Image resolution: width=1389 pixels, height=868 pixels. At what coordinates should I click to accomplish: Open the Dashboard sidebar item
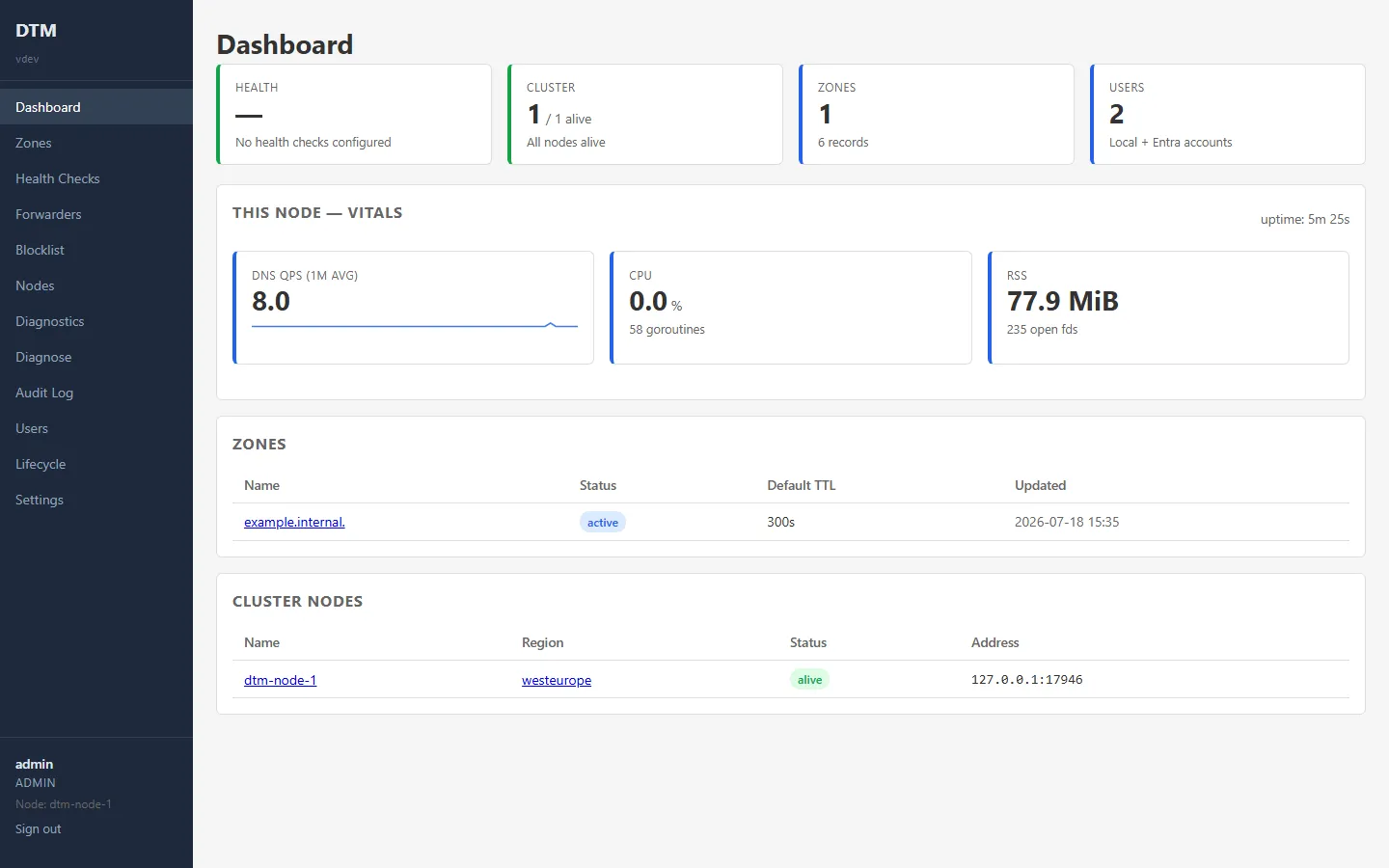click(96, 107)
